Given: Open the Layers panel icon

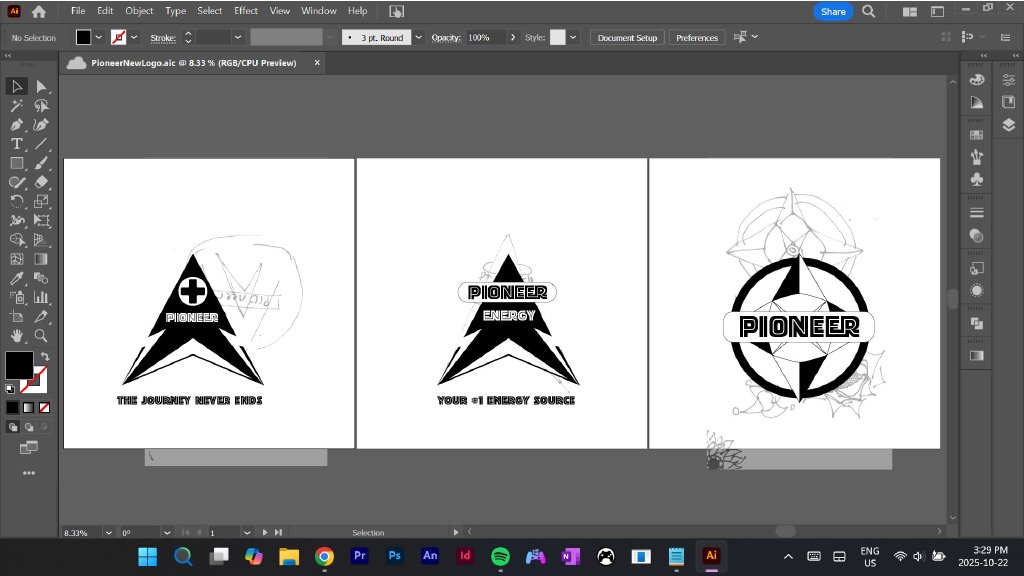Looking at the screenshot, I should tap(1008, 125).
